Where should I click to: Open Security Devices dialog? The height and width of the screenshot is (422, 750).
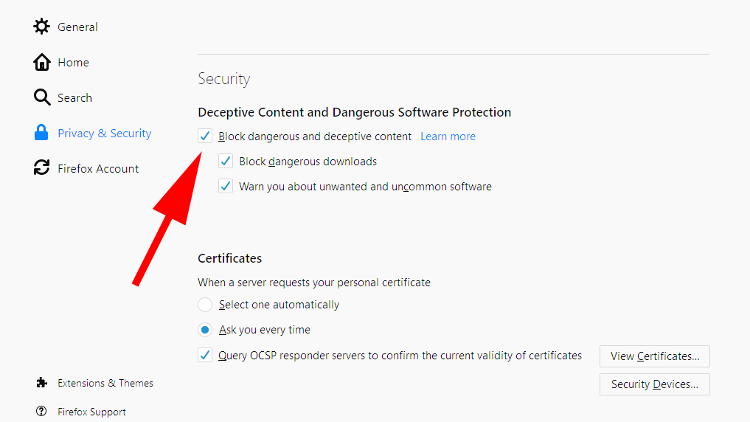coord(654,384)
